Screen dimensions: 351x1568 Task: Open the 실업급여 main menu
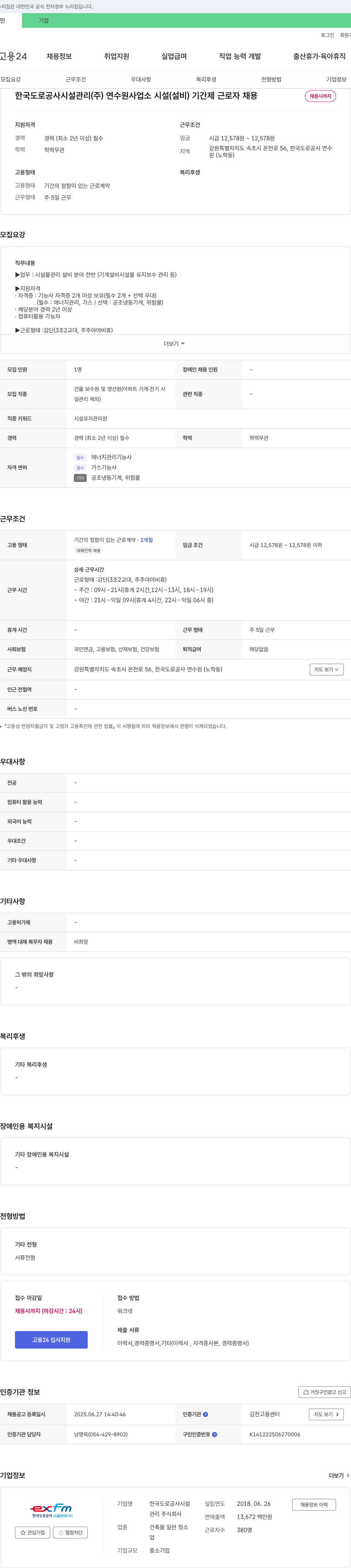pos(174,56)
